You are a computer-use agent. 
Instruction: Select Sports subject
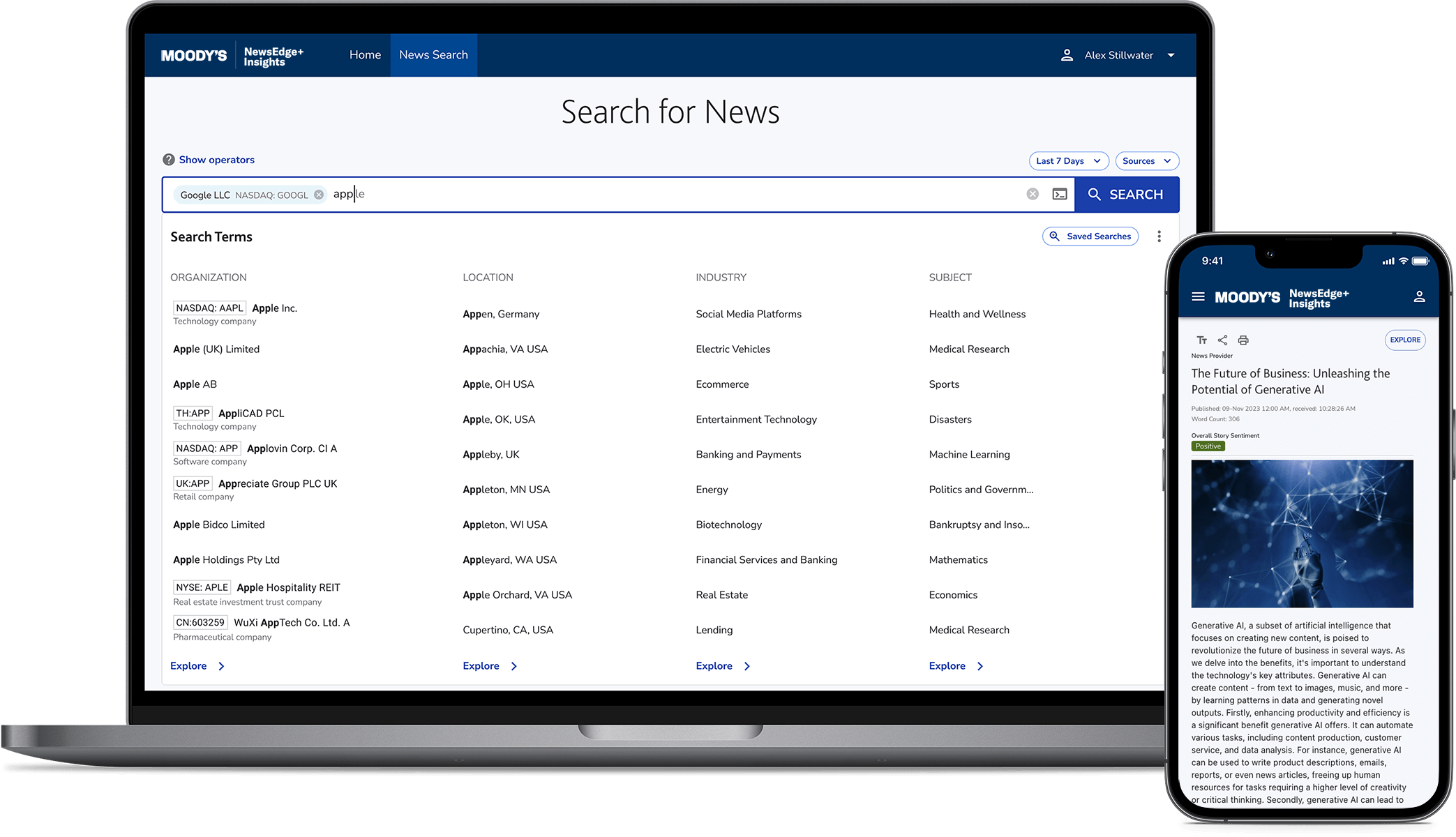tap(944, 384)
